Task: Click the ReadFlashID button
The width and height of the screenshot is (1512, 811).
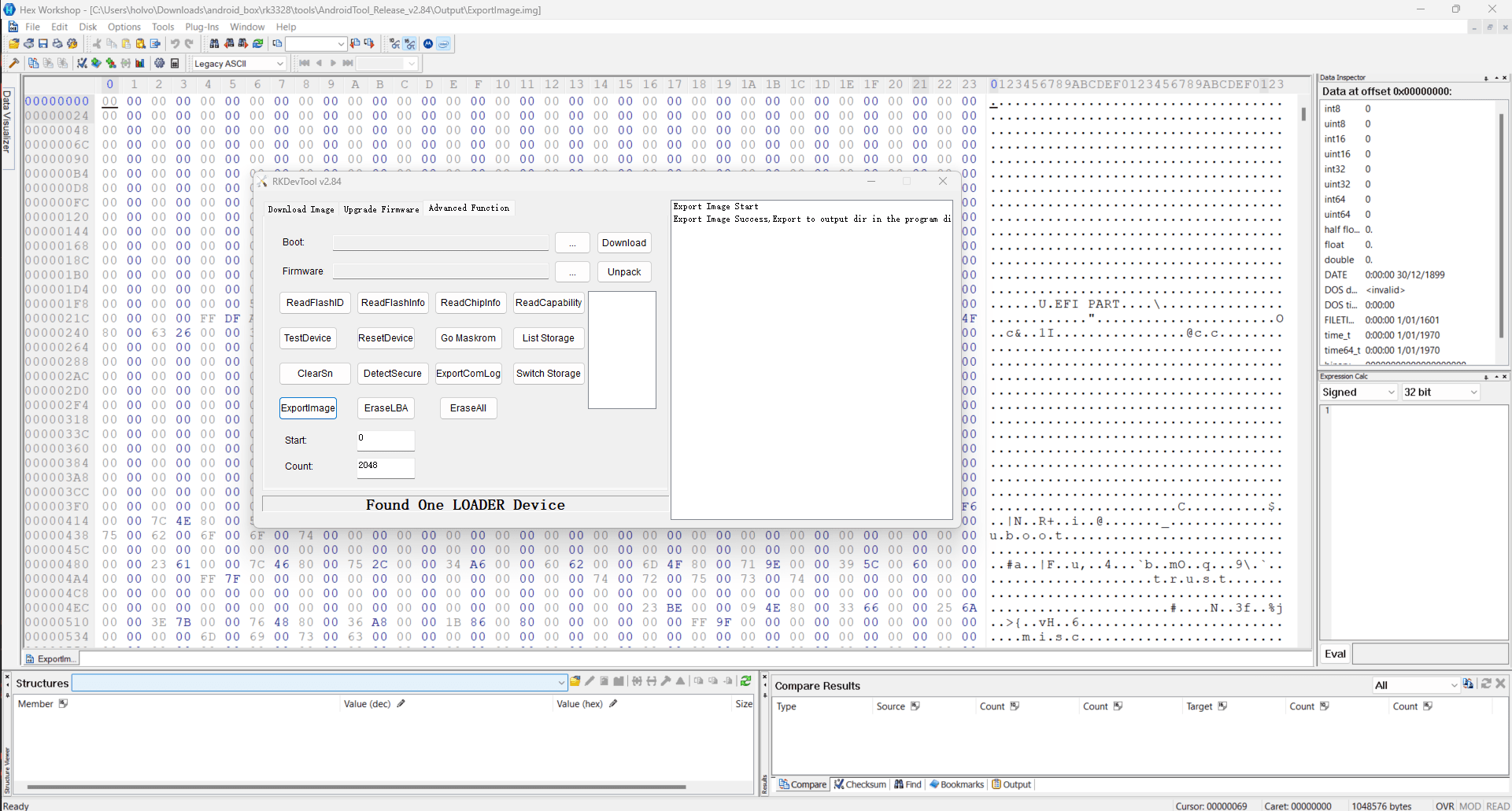Action: point(315,303)
